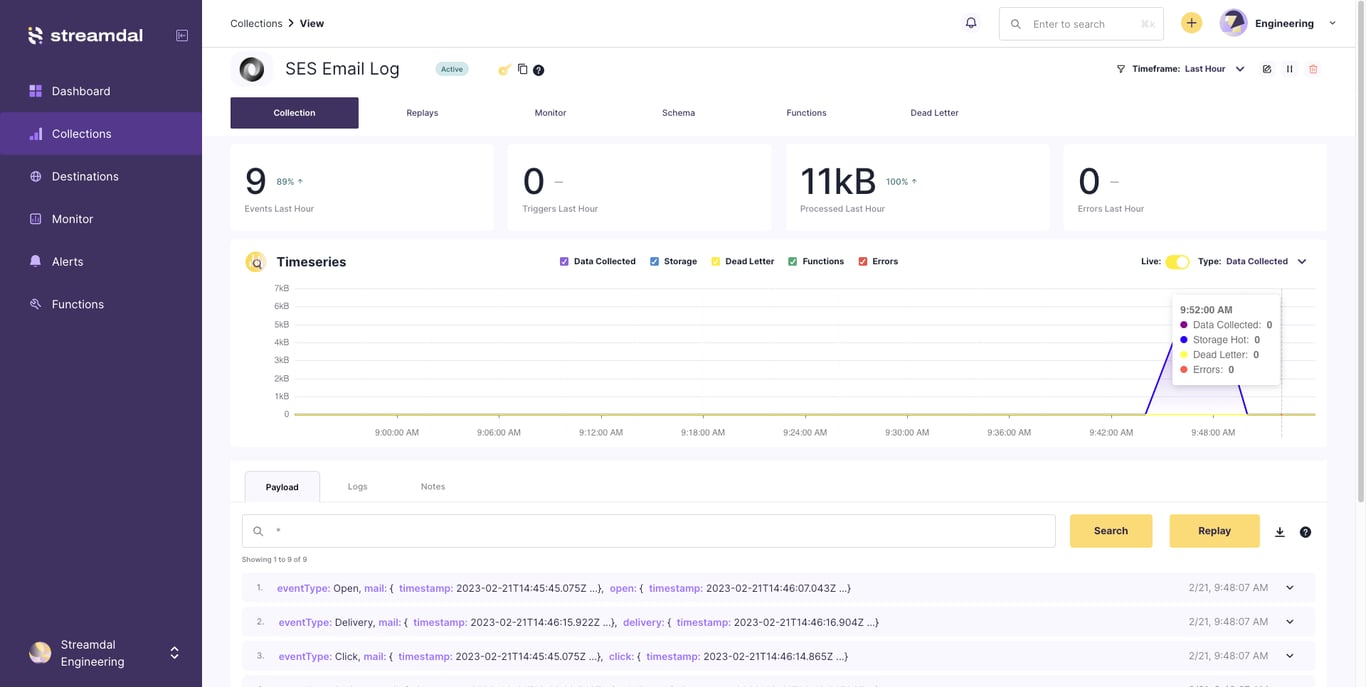The image size is (1366, 687).
Task: Collapse the sidebar panel icon
Action: tap(182, 35)
